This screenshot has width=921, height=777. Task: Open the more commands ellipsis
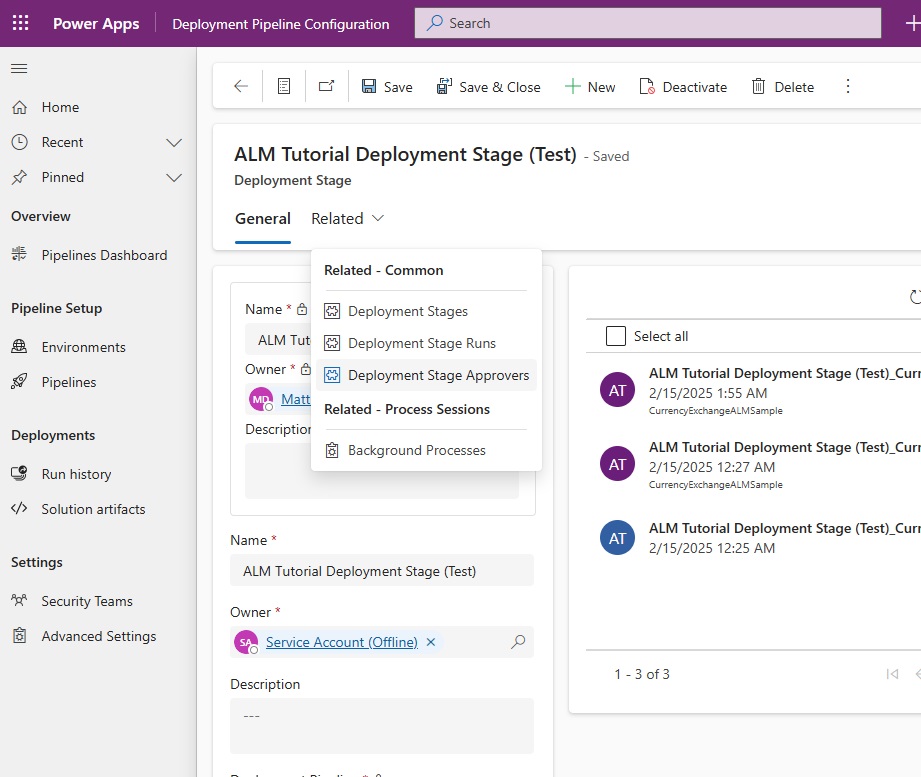pyautogui.click(x=848, y=86)
